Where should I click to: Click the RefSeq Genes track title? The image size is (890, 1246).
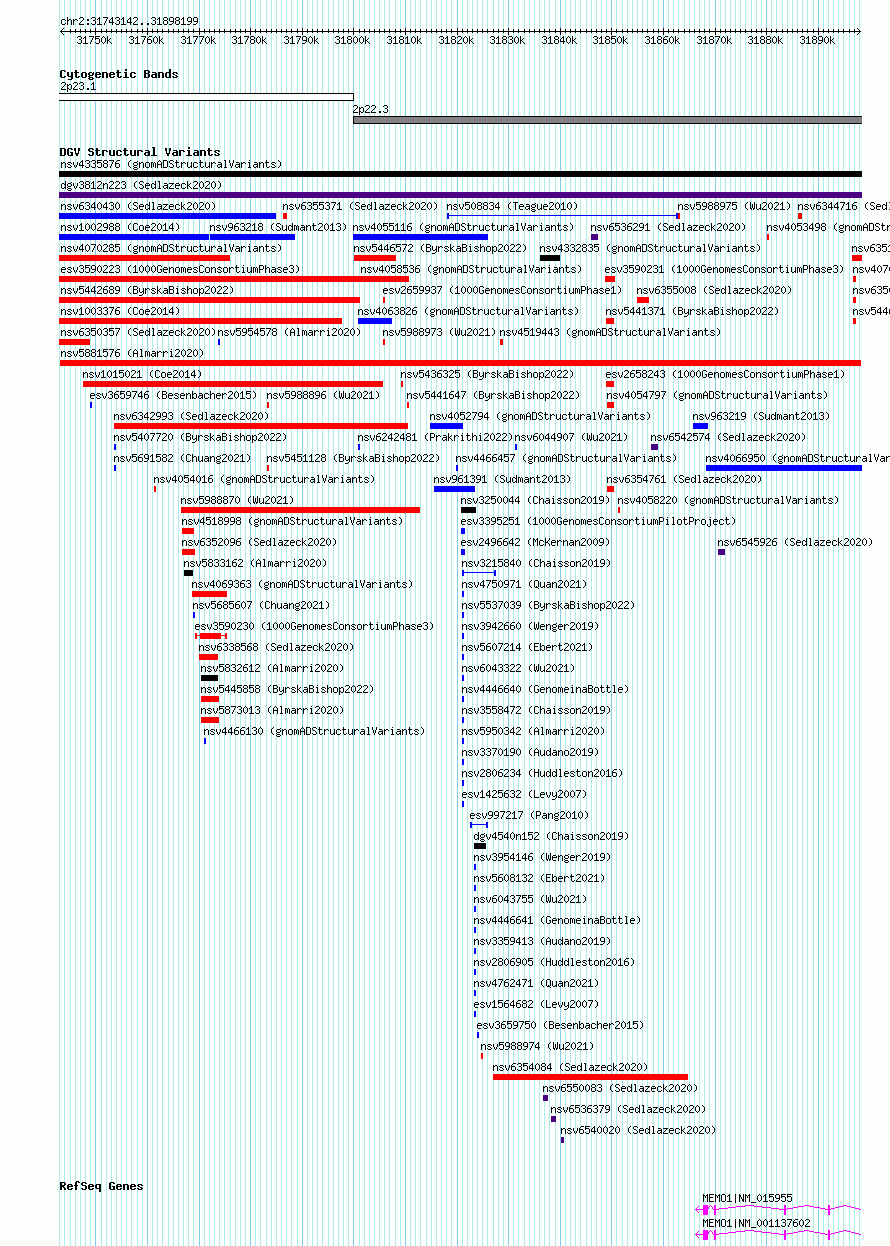click(101, 1186)
